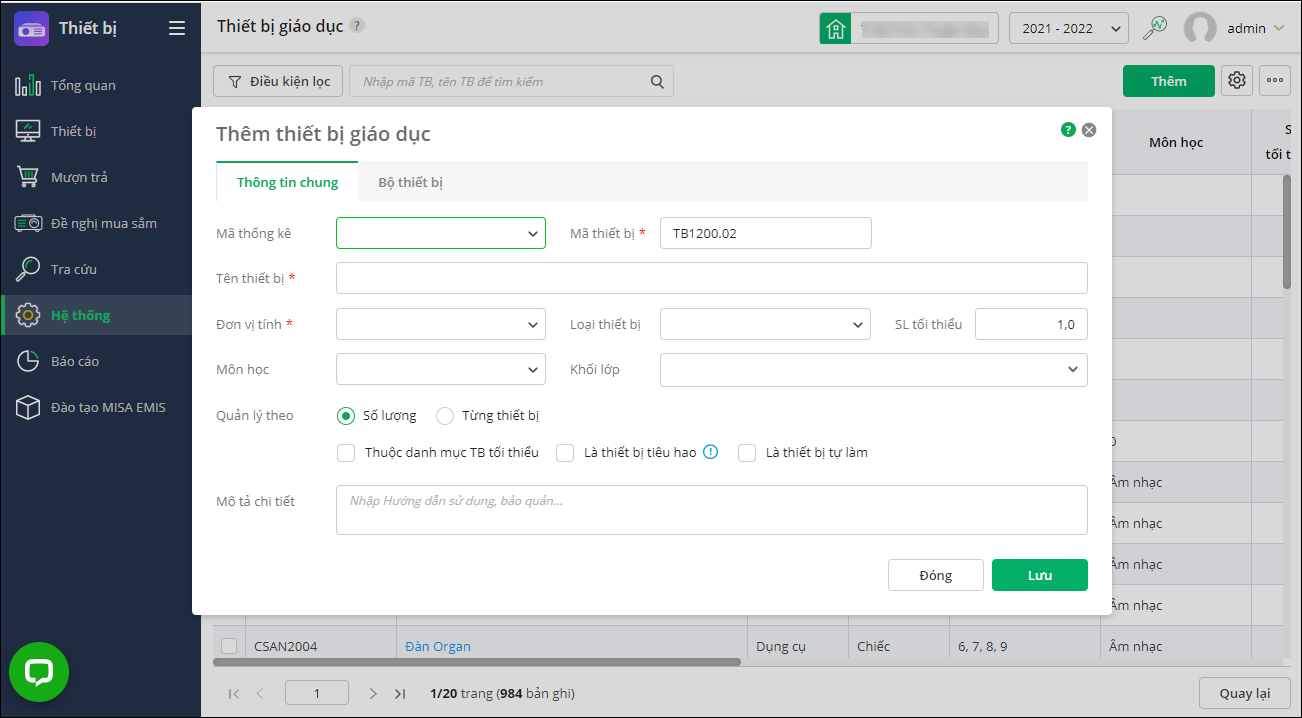Image resolution: width=1302 pixels, height=718 pixels.
Task: Select the Thông tin chung tab
Action: click(287, 183)
